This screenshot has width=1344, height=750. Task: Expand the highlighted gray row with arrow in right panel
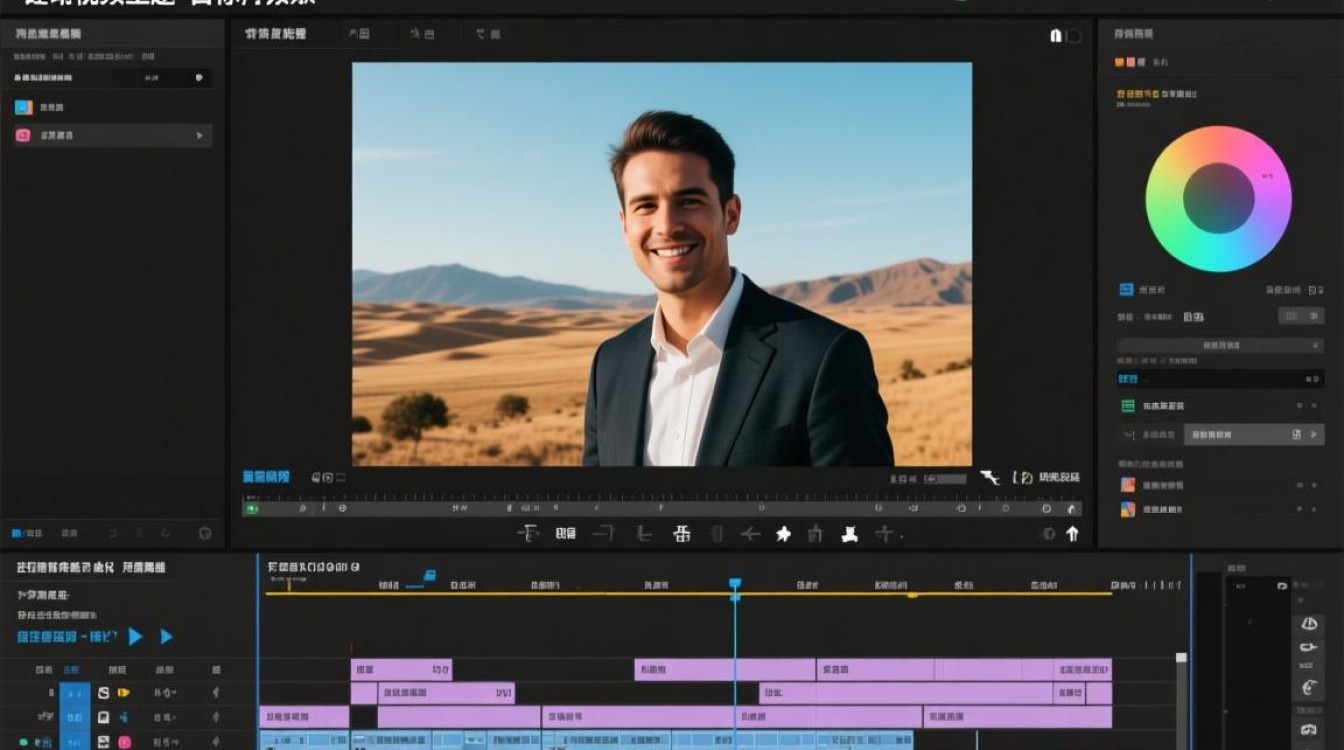pos(1254,434)
